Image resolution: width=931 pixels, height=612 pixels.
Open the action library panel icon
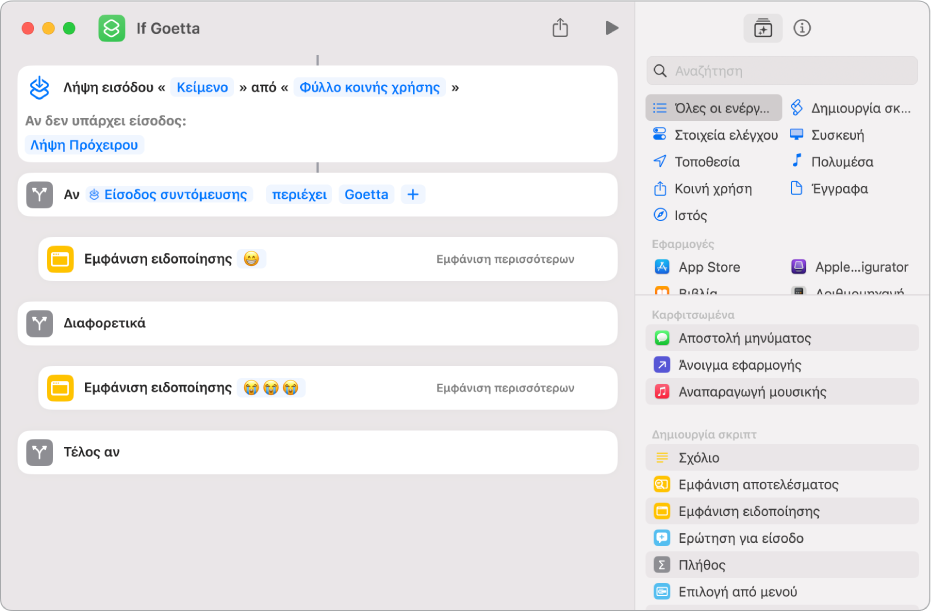point(762,28)
